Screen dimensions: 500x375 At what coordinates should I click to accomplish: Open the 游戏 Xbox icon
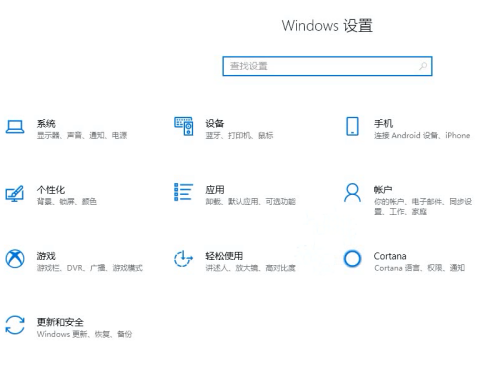pos(15,259)
